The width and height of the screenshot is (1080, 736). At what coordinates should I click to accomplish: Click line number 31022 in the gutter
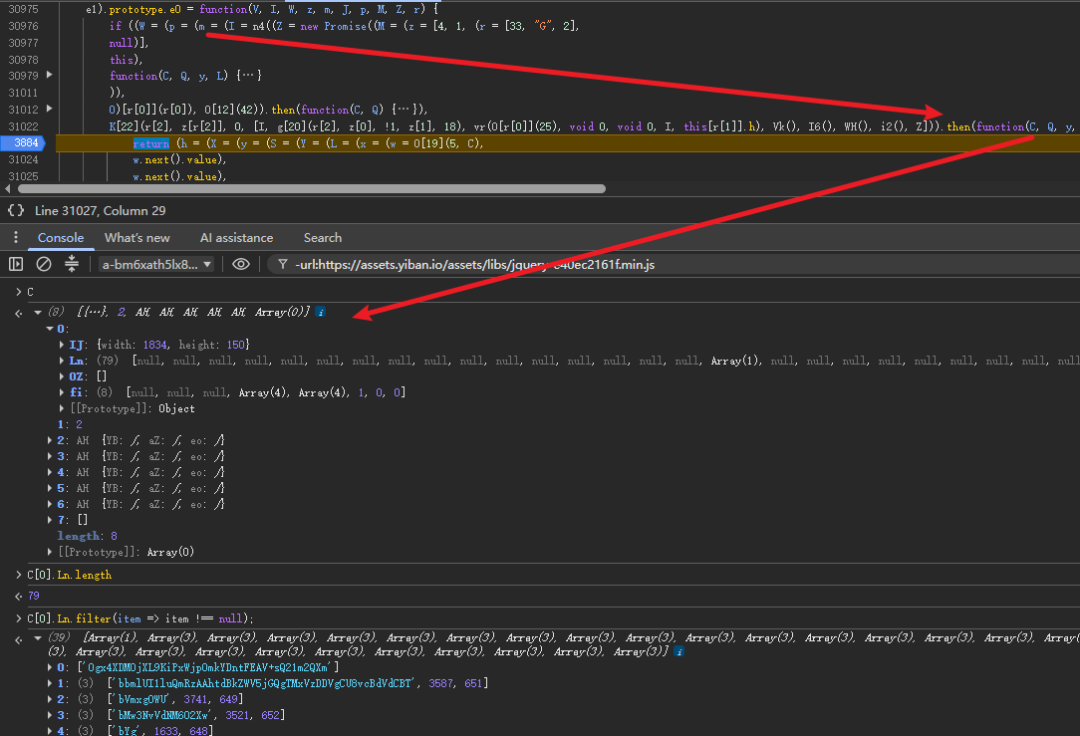tap(23, 127)
